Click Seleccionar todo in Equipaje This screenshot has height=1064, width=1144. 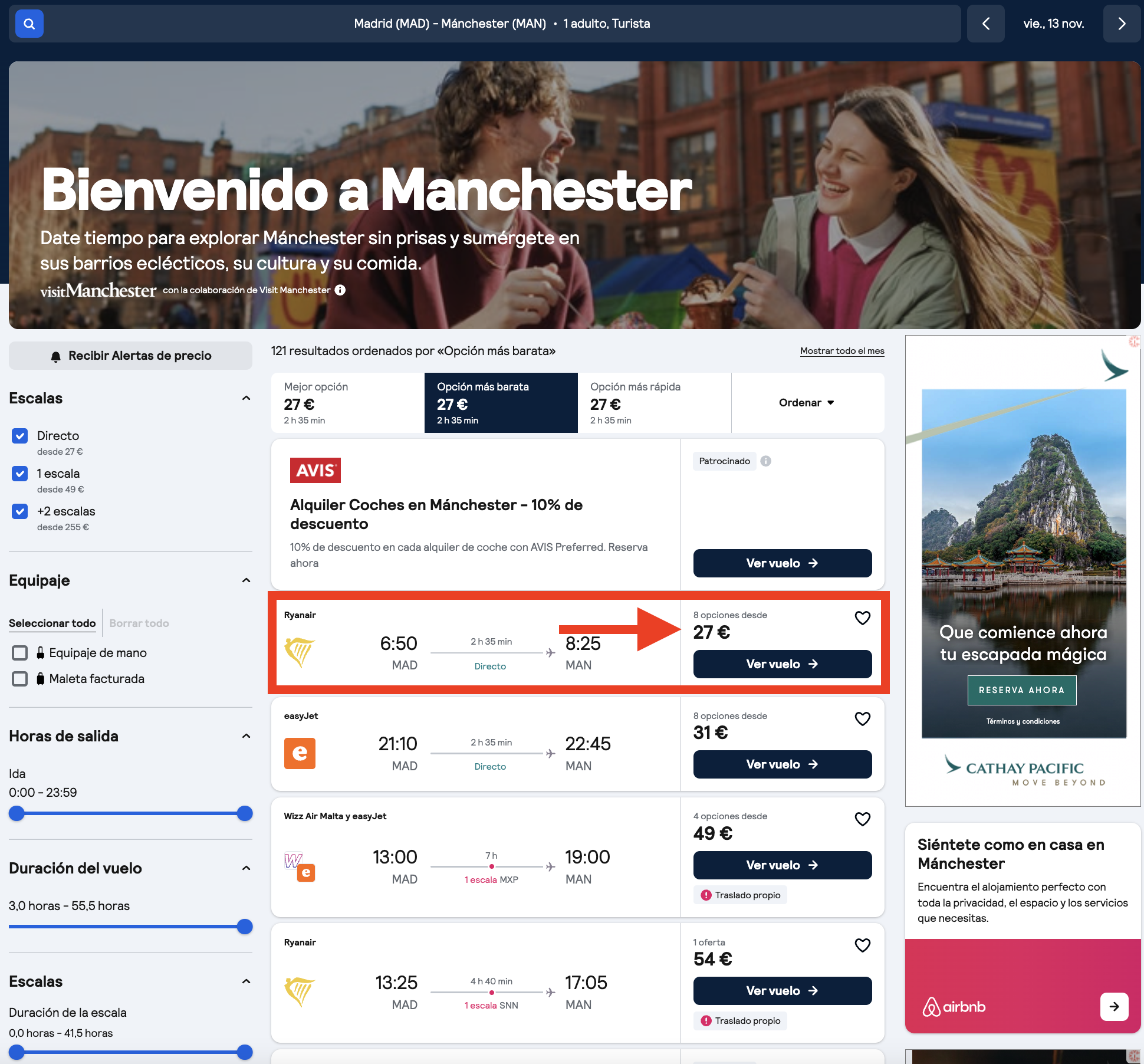[52, 623]
